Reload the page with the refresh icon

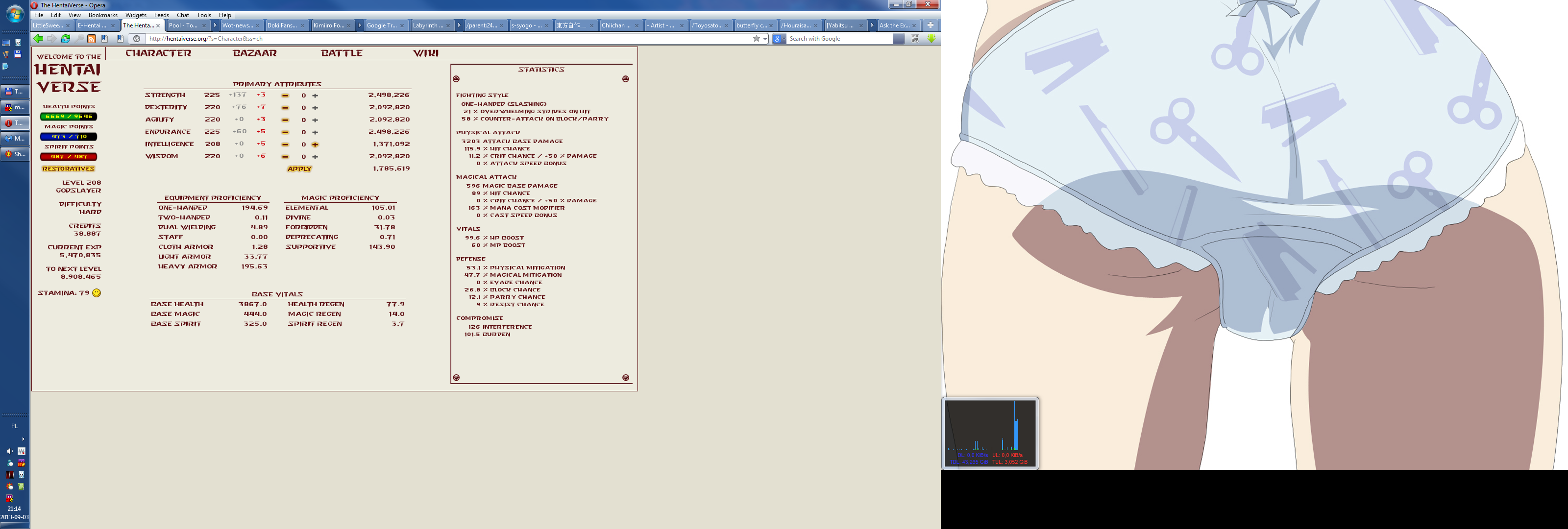(x=65, y=39)
